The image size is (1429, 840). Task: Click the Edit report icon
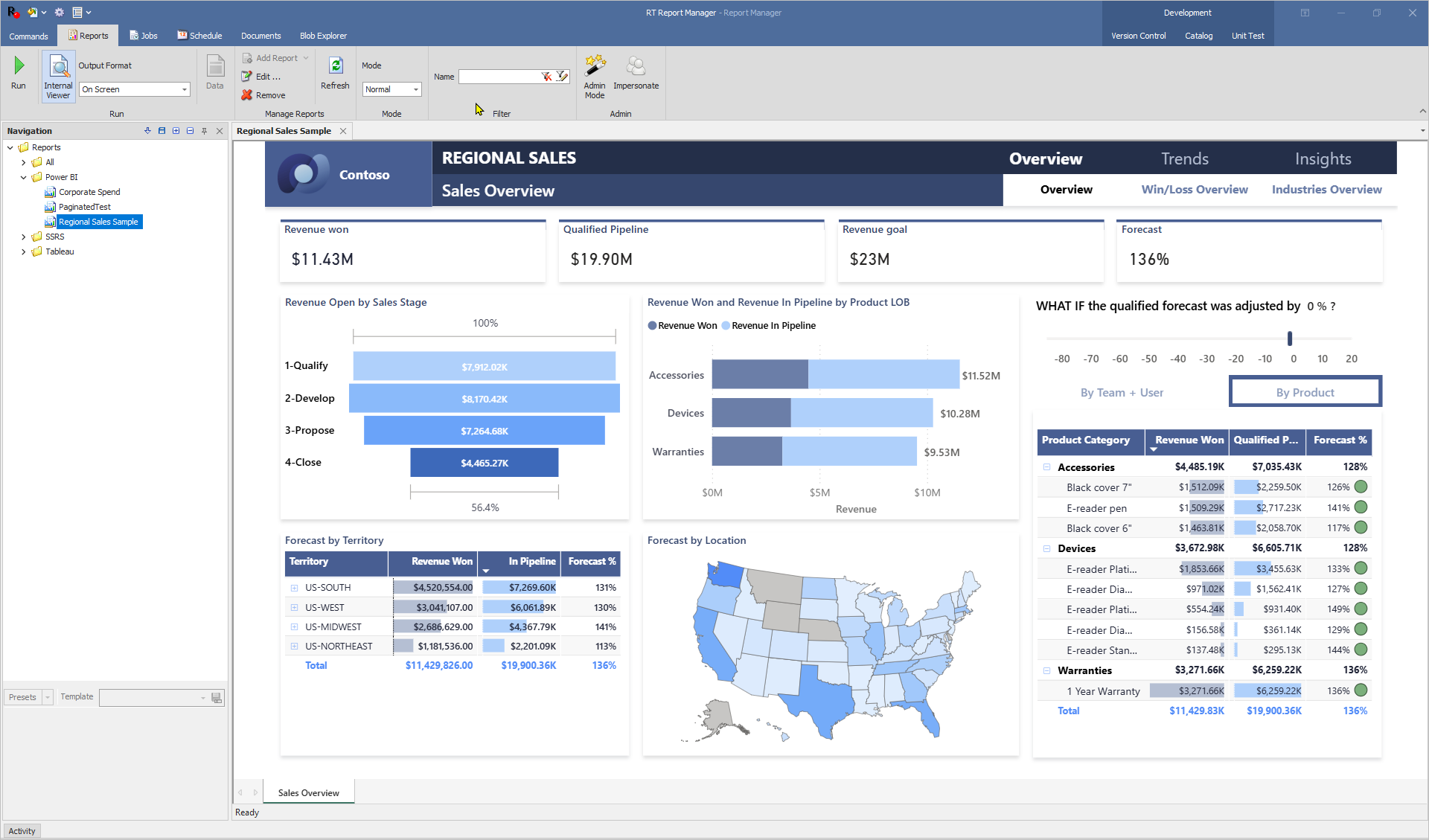click(247, 77)
